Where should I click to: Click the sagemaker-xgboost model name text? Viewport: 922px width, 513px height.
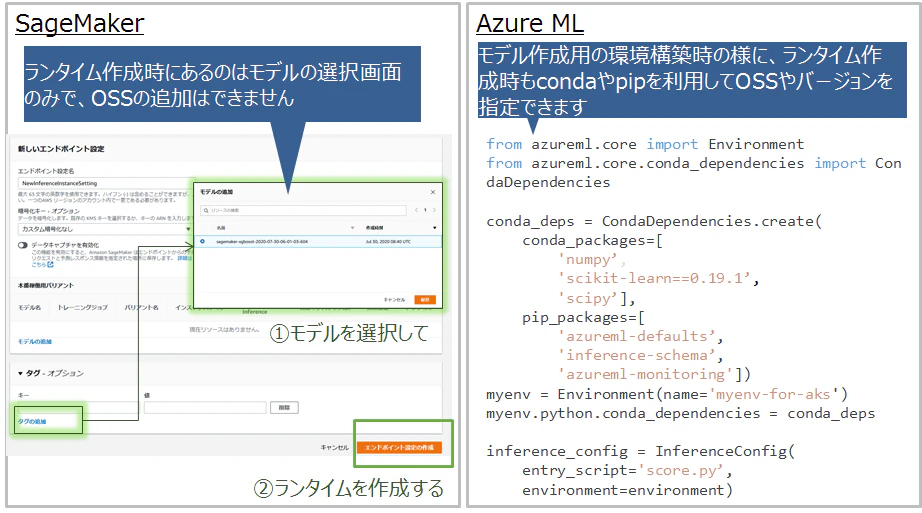(x=262, y=241)
